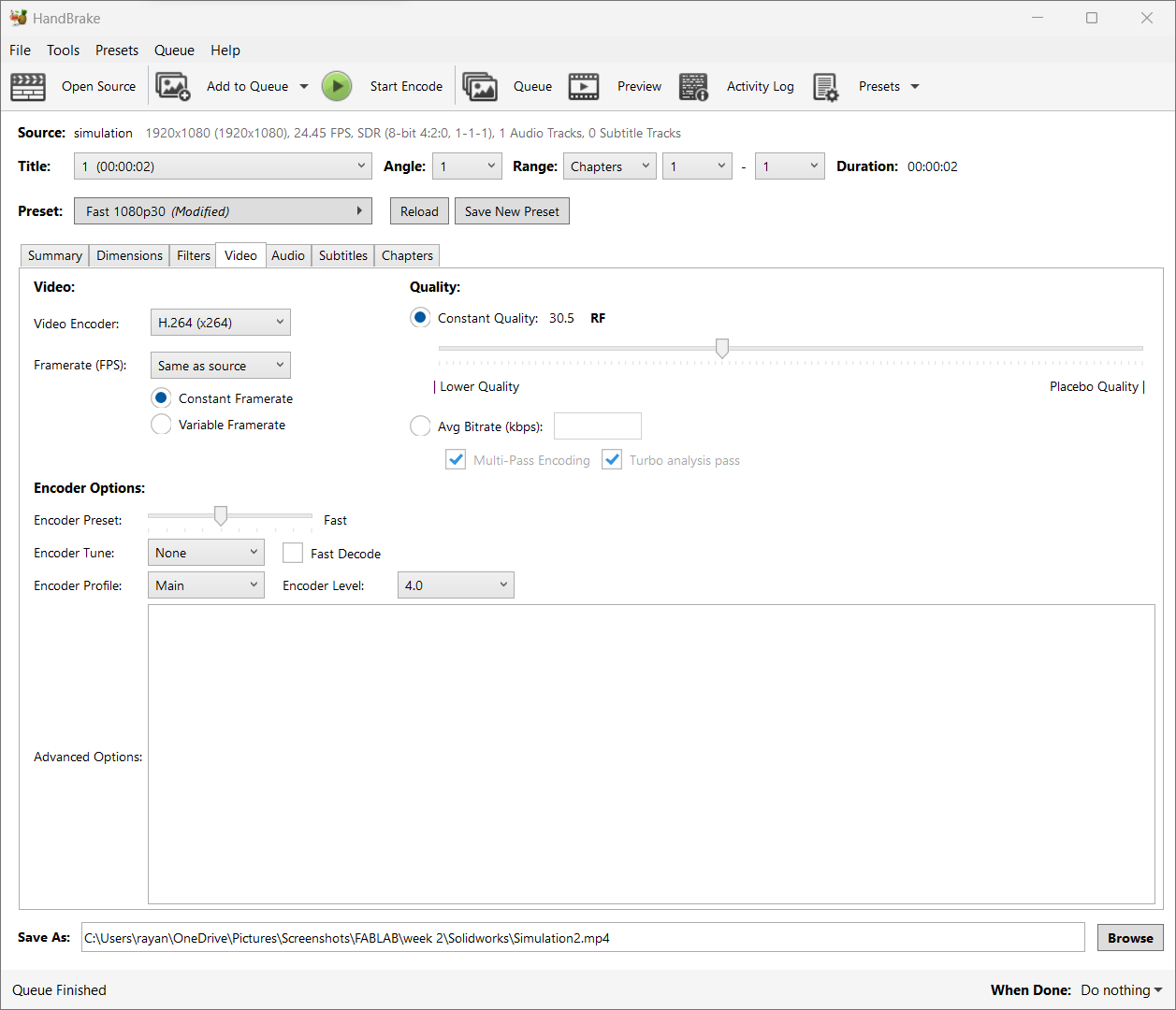
Task: Open the Video Encoder dropdown
Action: (221, 323)
